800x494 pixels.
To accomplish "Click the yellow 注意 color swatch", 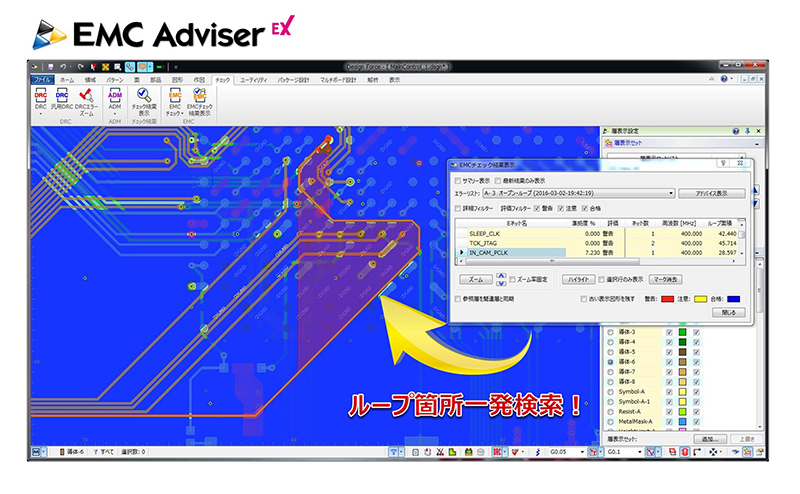I will coord(700,299).
